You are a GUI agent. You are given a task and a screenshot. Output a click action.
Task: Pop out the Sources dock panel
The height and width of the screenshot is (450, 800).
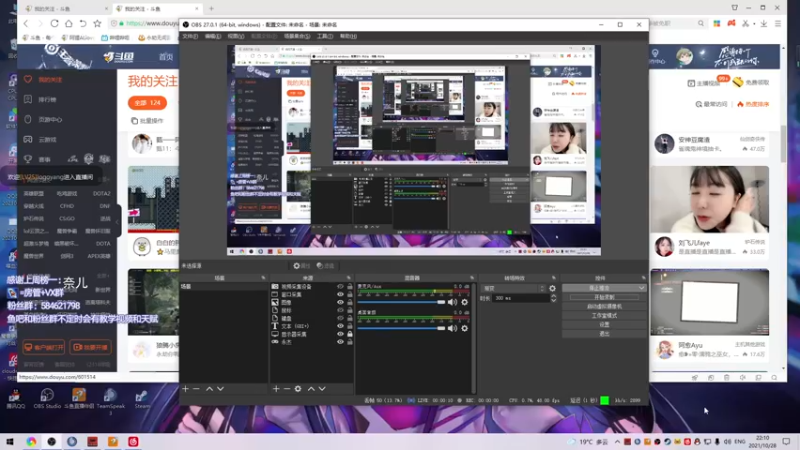click(349, 278)
